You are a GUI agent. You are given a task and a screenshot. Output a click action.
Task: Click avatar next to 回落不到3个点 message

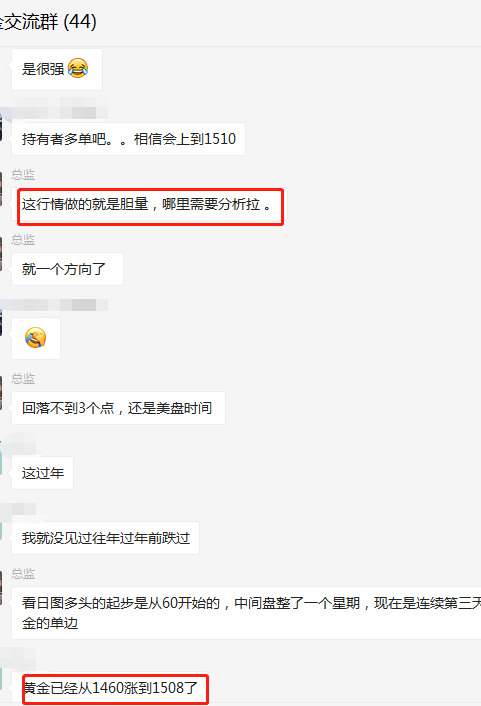coord(1,394)
